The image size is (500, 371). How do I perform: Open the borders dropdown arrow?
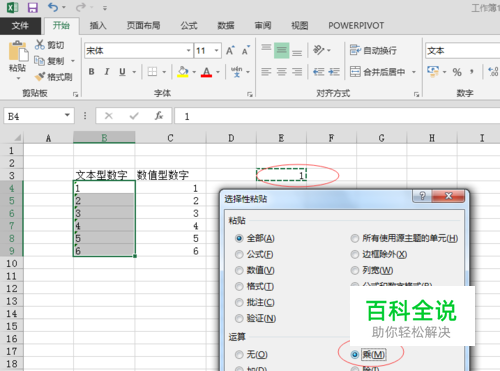coord(164,72)
